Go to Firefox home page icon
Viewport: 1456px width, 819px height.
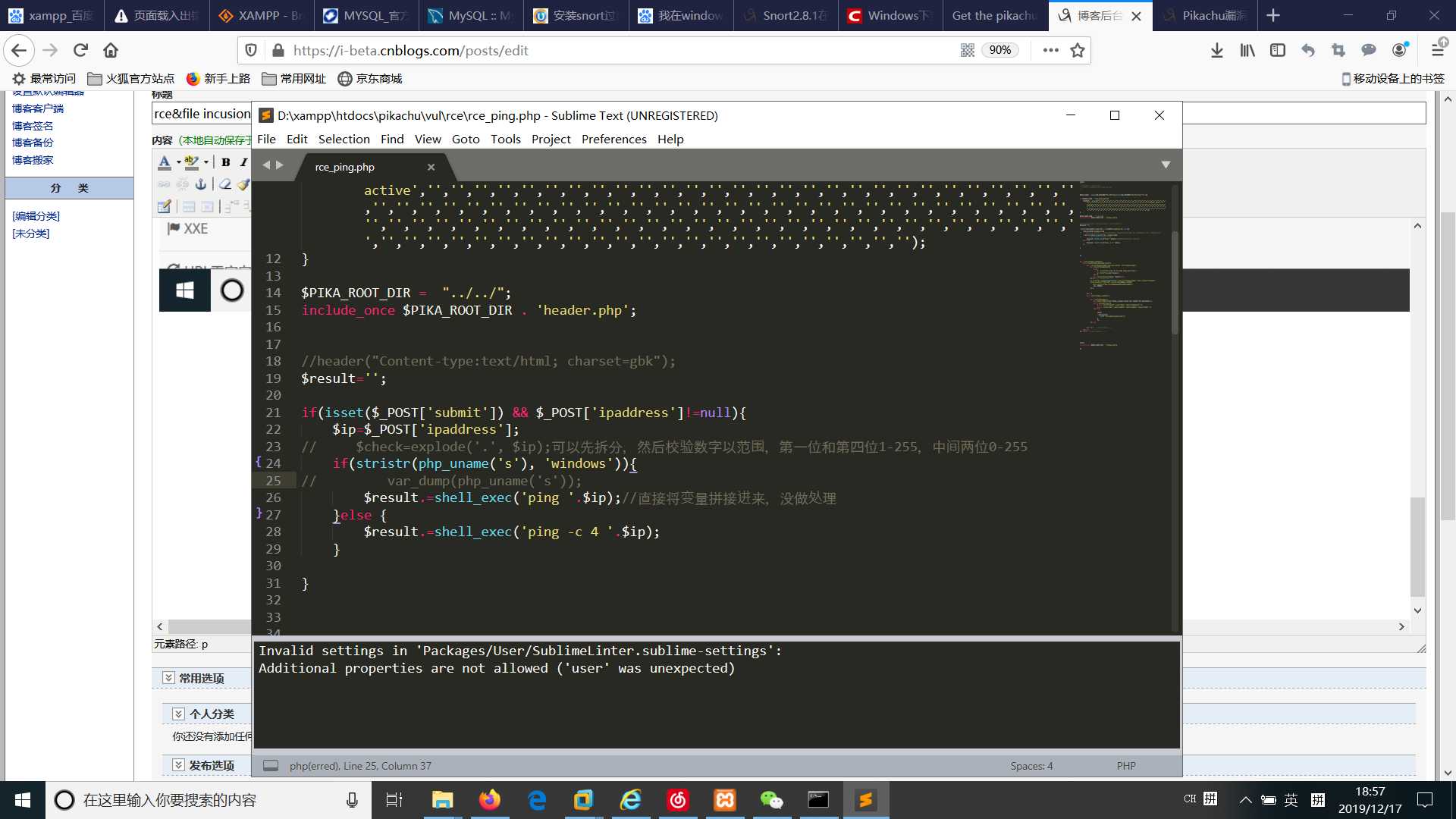coord(111,50)
